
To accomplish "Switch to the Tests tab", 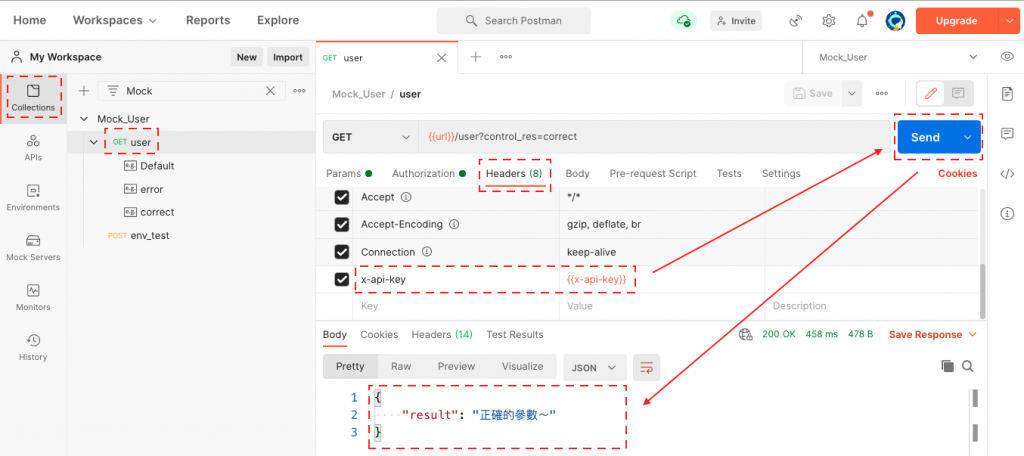I will point(729,173).
